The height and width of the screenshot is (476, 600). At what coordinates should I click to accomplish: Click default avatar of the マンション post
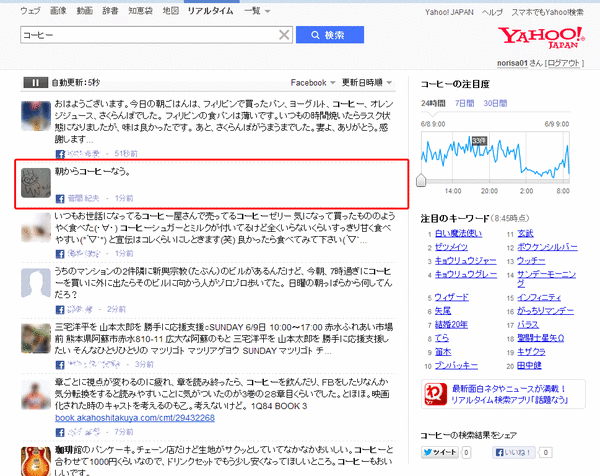tap(36, 283)
